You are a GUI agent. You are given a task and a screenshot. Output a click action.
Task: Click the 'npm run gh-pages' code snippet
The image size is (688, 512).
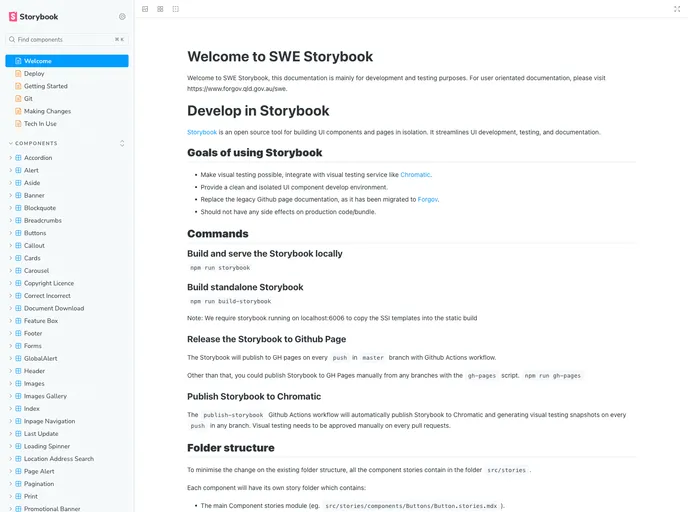click(552, 376)
